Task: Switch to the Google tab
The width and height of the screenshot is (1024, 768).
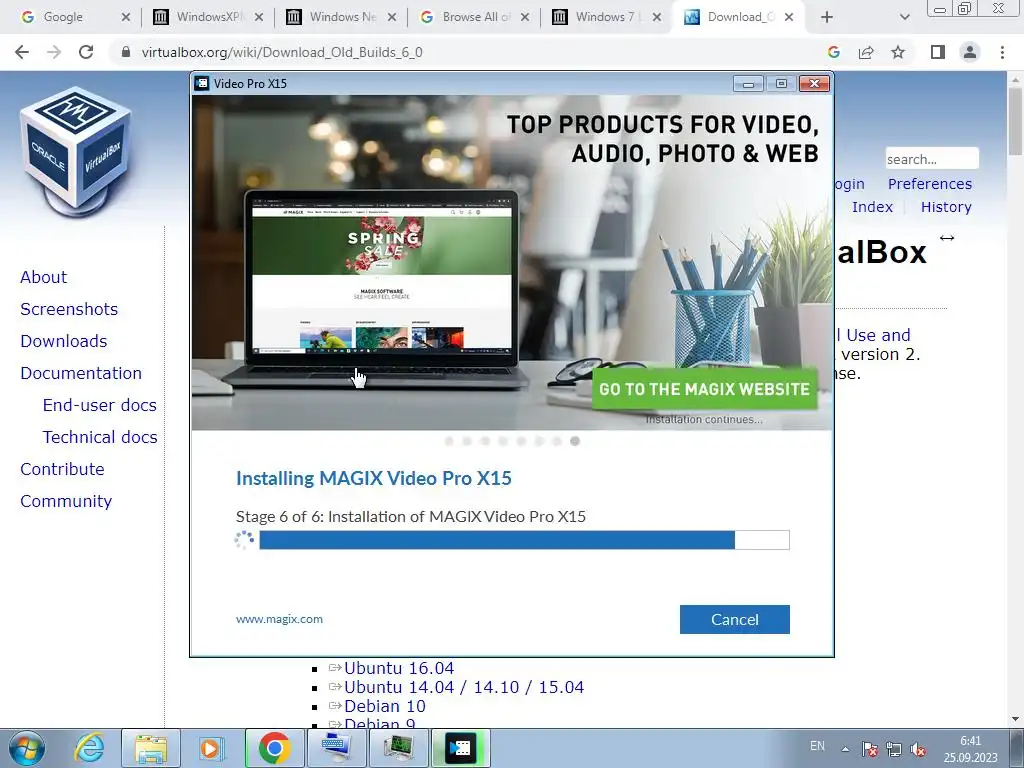Action: pyautogui.click(x=63, y=17)
